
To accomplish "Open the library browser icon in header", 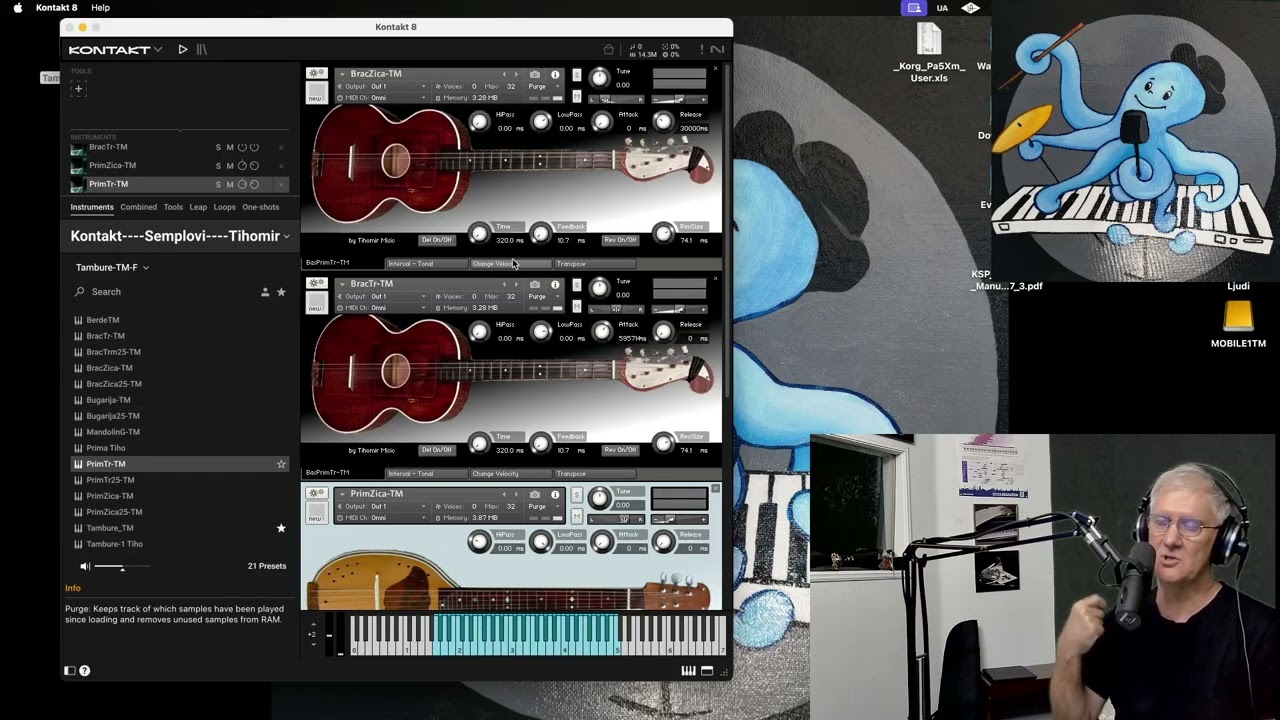I will (202, 49).
